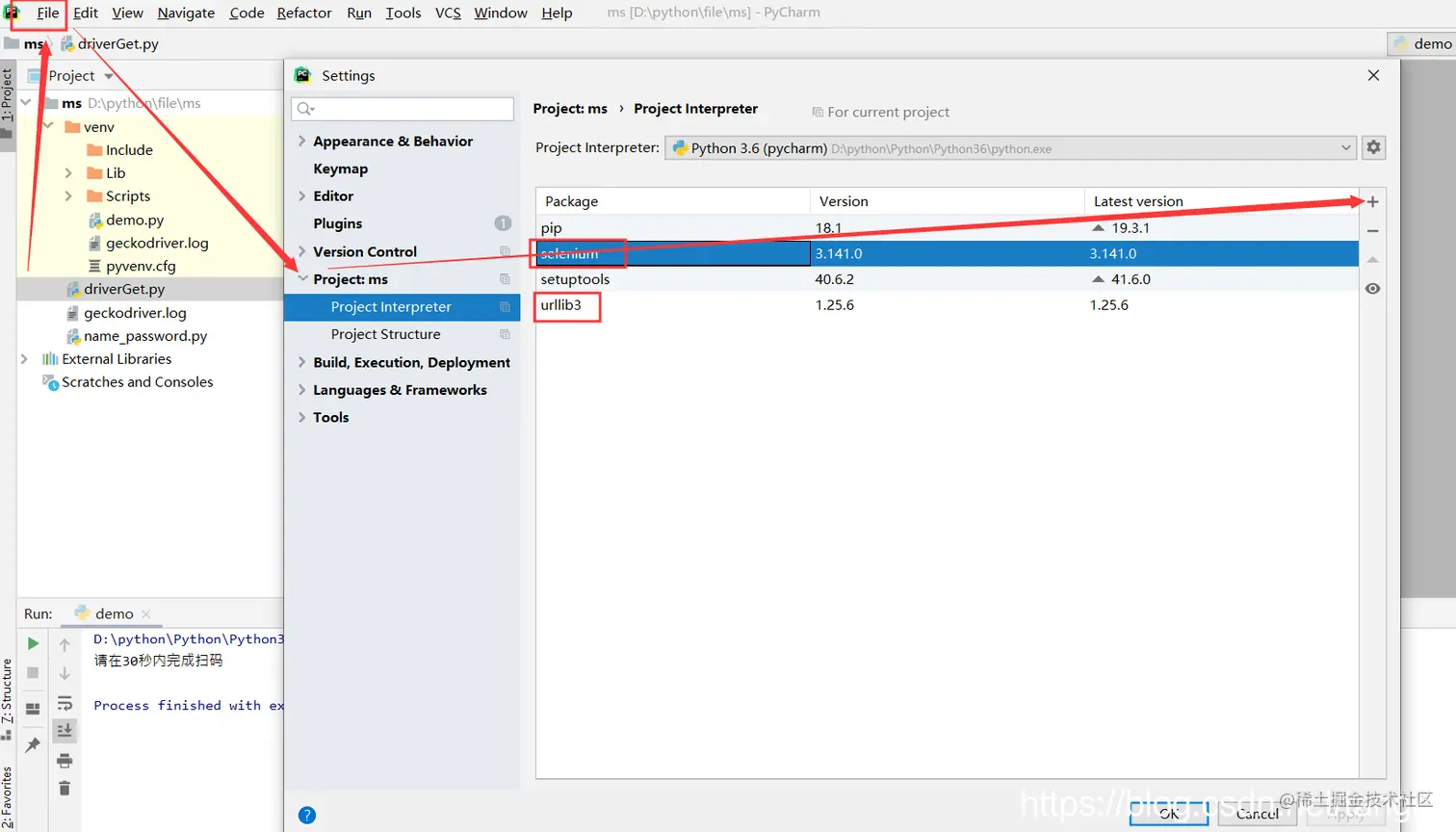1456x832 pixels.
Task: Select the setuptools package row
Action: 947,279
